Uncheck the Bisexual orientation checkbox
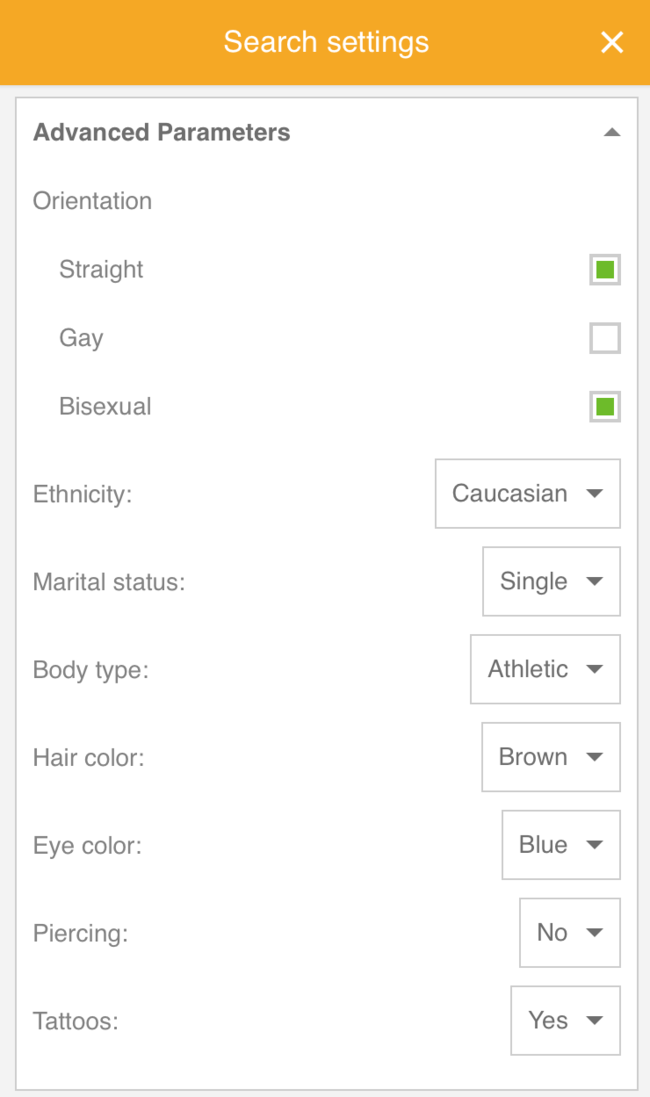 [x=604, y=407]
